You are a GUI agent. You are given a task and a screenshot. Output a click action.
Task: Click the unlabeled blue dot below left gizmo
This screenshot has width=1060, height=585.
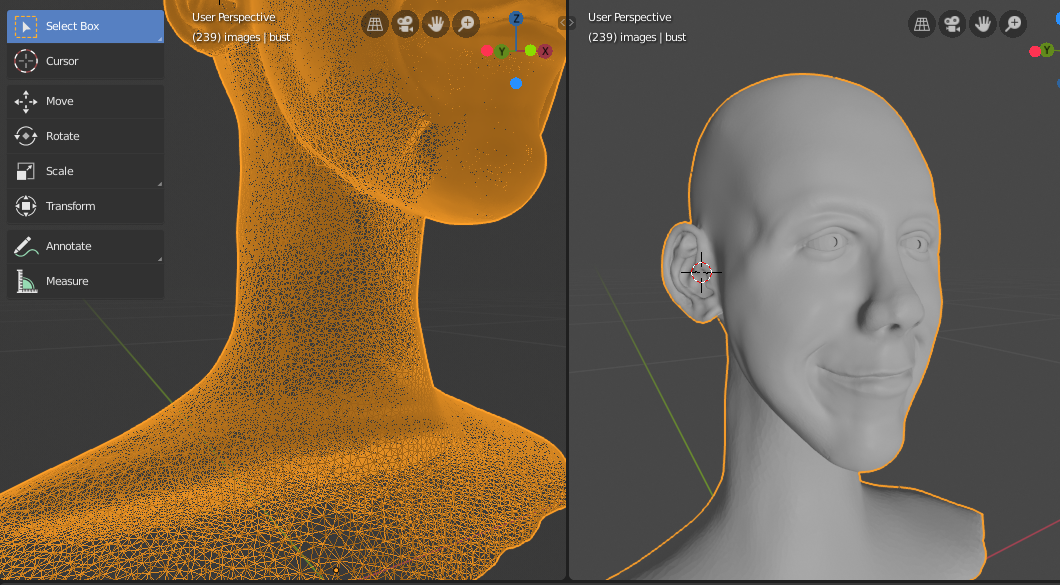point(516,83)
